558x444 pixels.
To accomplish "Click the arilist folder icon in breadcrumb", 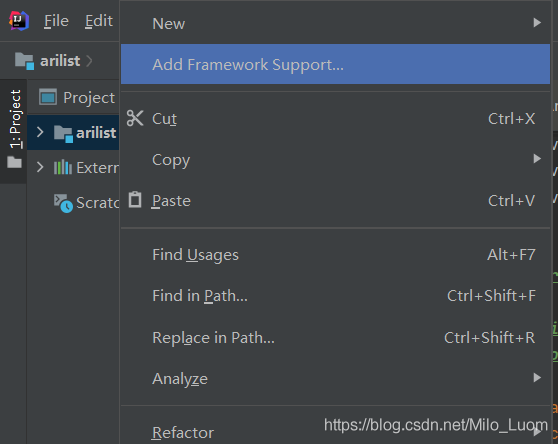I will (25, 61).
